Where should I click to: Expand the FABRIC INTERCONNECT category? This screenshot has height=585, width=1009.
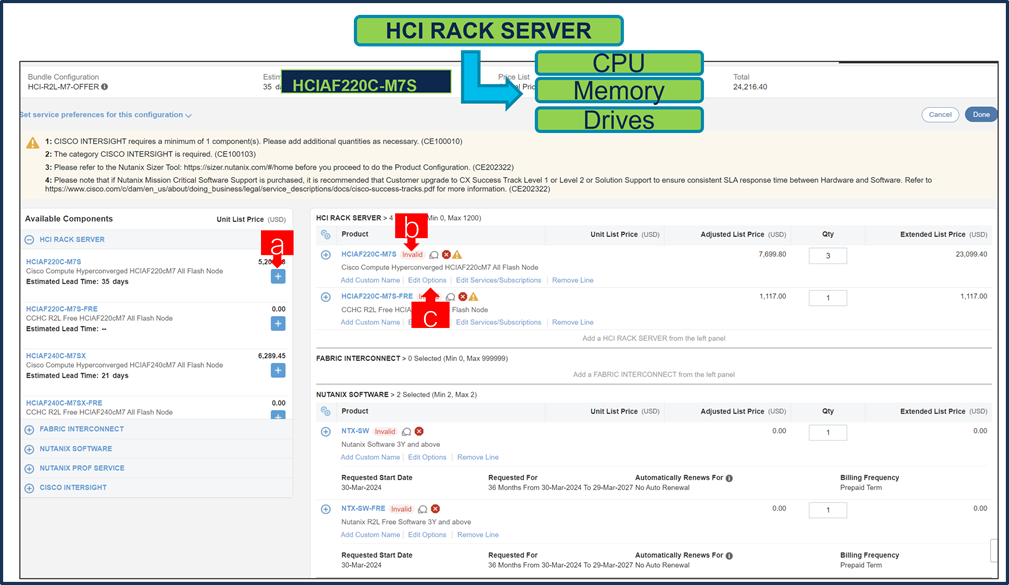(x=30, y=429)
